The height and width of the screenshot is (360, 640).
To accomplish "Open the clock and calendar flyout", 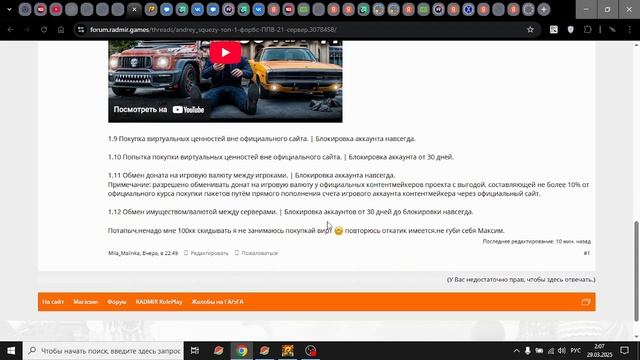I will (600, 351).
